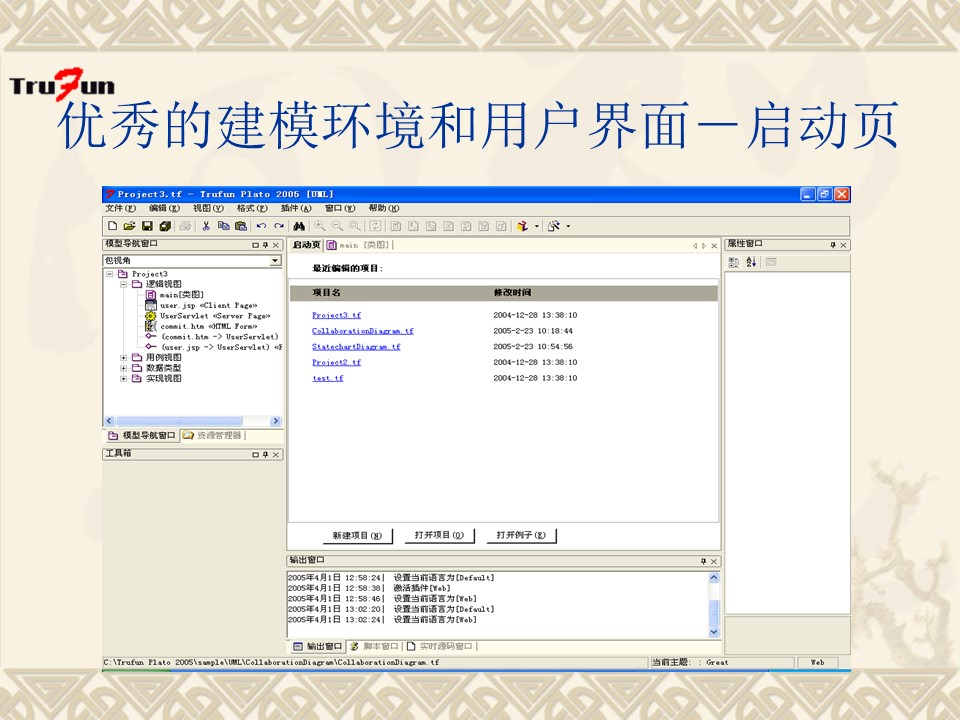
Task: Expand the 数据类型 folder
Action: click(124, 368)
